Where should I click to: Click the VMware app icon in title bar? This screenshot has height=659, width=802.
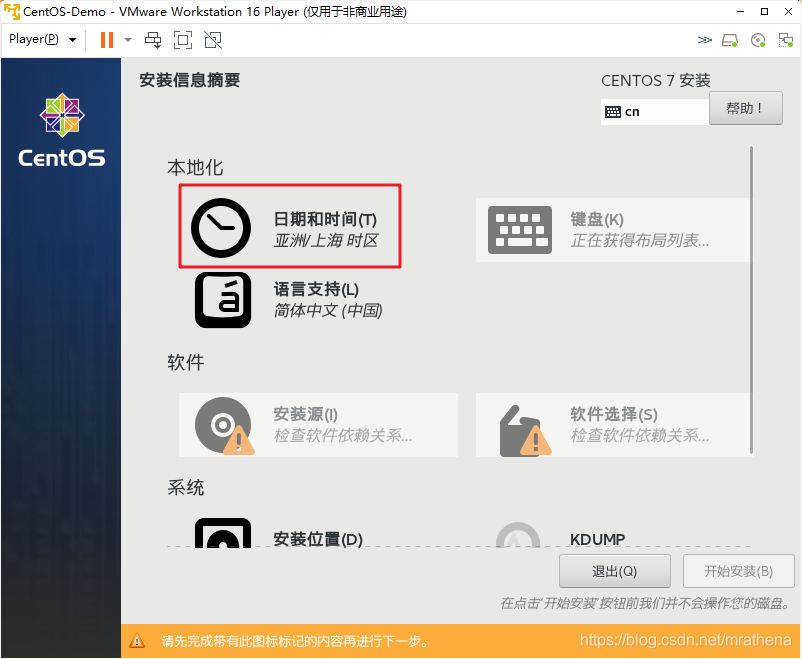[x=11, y=11]
